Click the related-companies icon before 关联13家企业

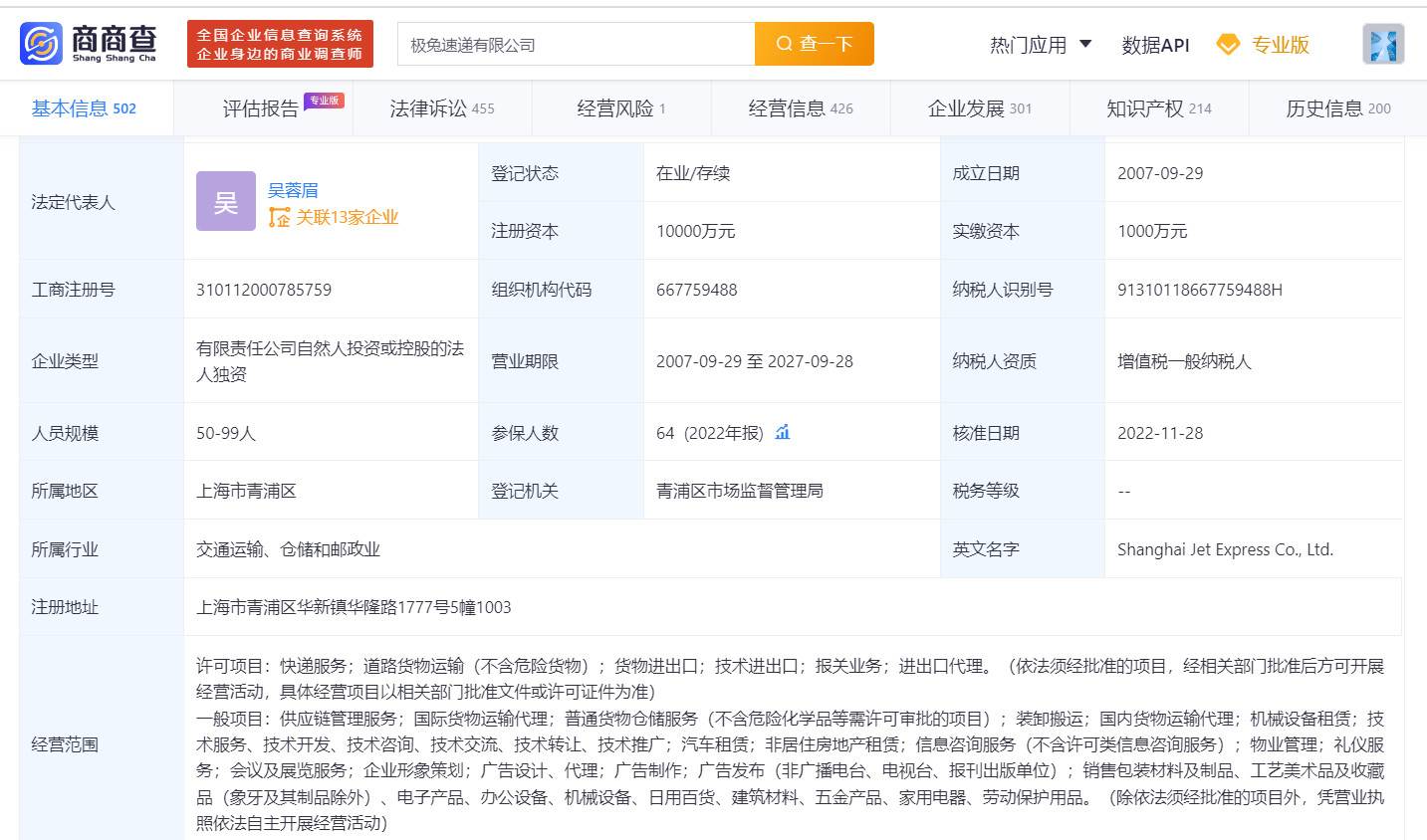280,218
